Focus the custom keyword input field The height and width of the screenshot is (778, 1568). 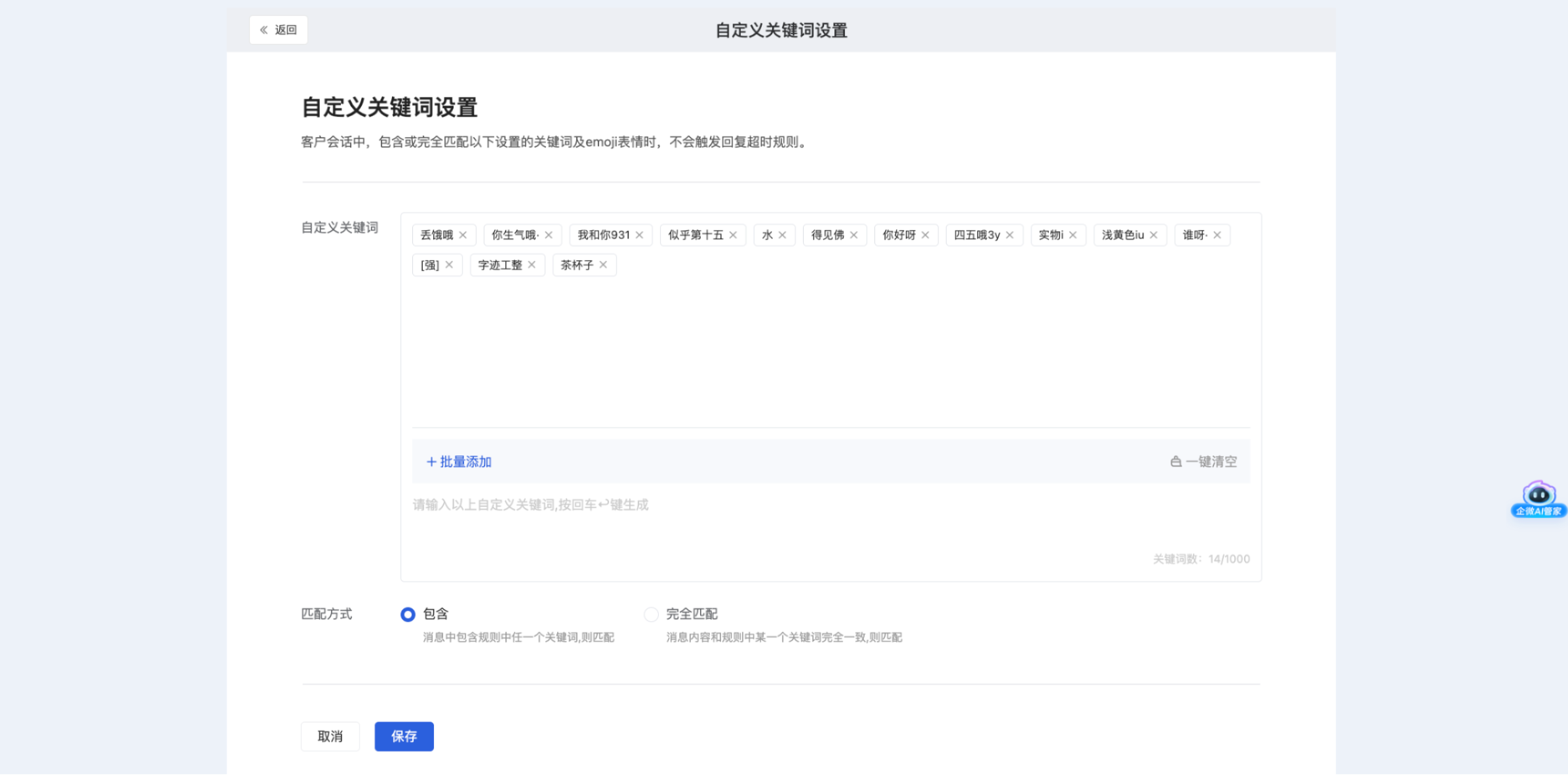(831, 518)
